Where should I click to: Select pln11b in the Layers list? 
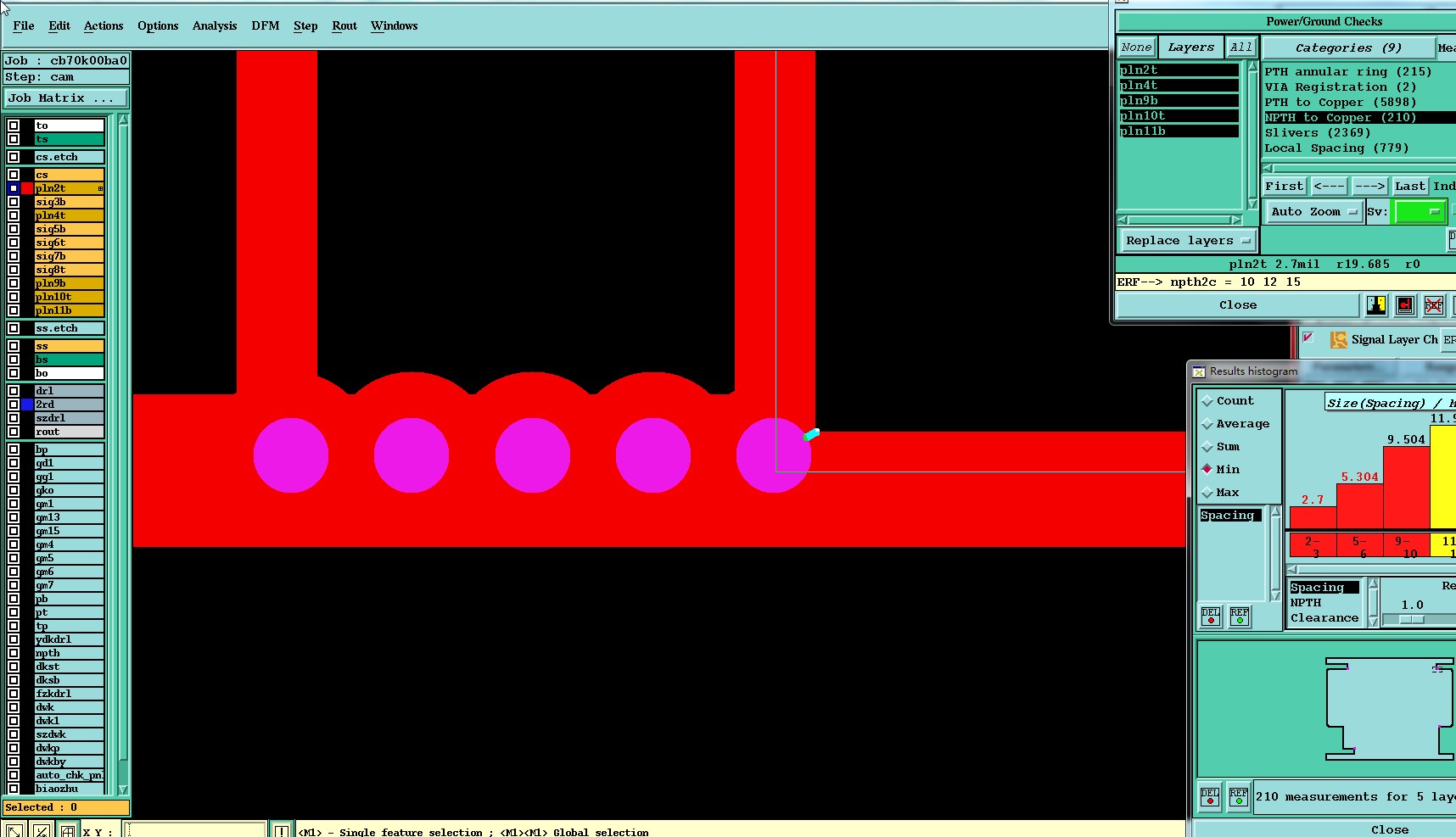point(1179,131)
